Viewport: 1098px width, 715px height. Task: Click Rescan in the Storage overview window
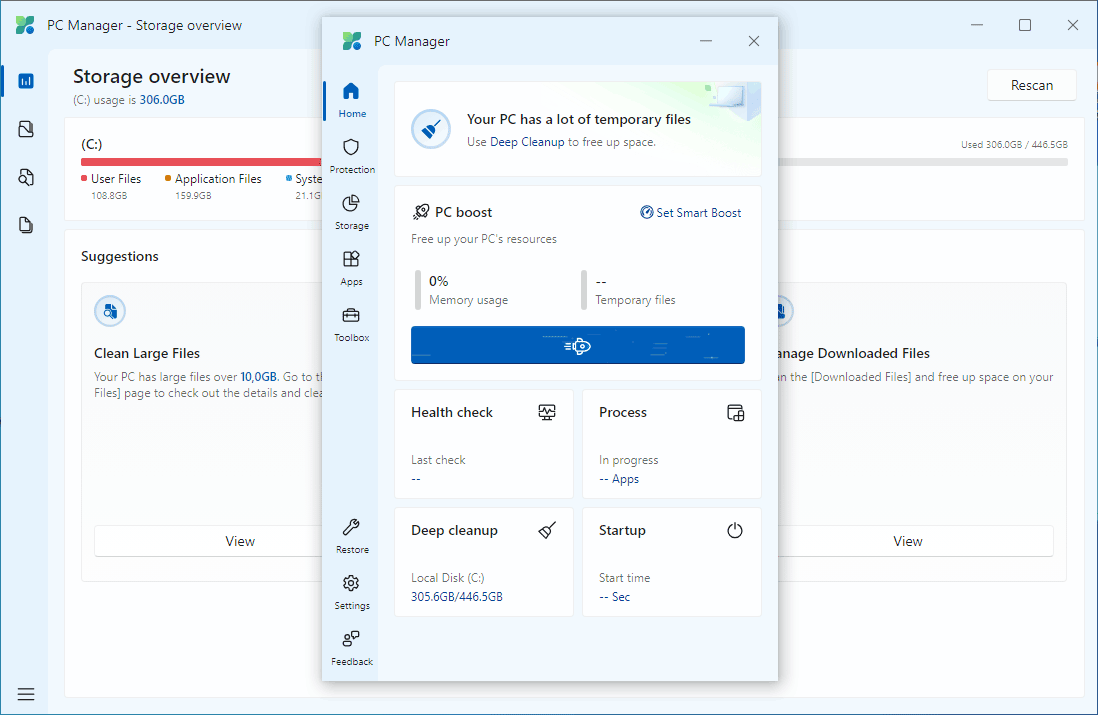[x=1031, y=85]
